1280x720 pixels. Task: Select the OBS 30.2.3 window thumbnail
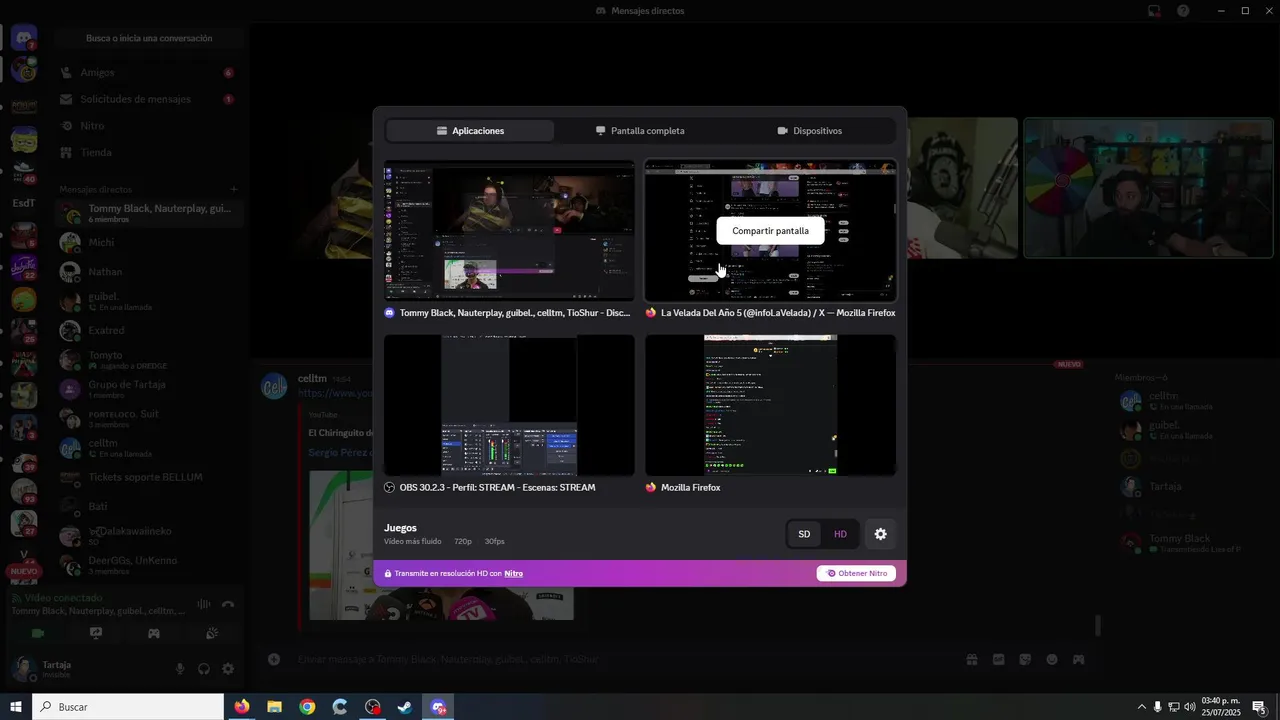click(x=509, y=405)
